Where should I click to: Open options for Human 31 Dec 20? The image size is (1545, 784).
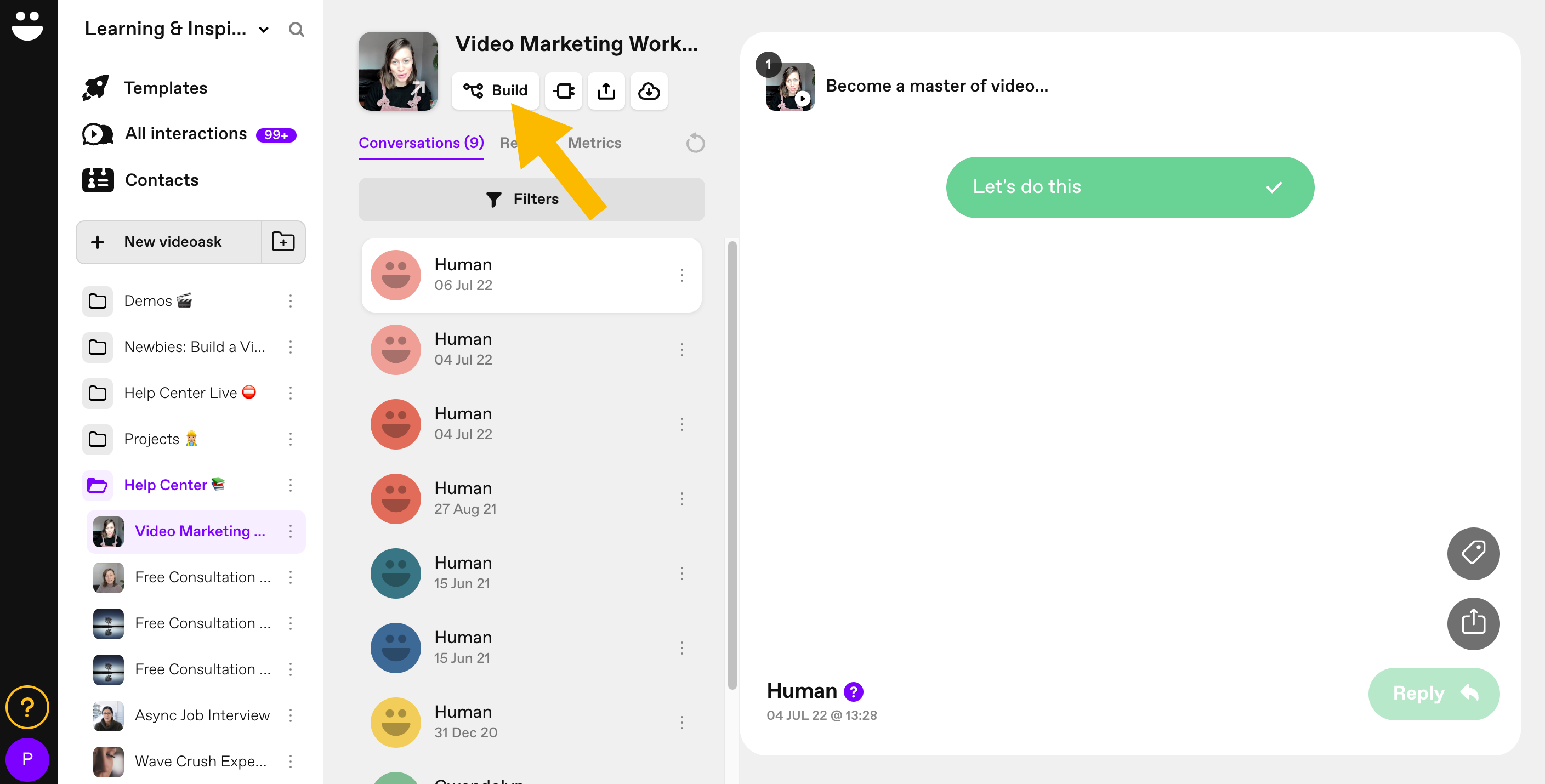tap(682, 723)
